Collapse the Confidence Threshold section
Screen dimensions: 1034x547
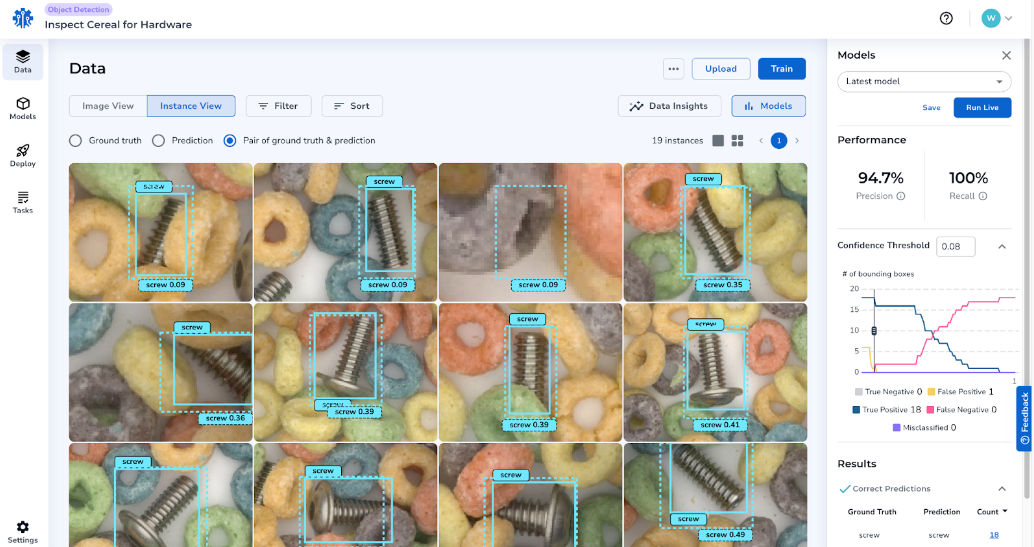click(1002, 247)
